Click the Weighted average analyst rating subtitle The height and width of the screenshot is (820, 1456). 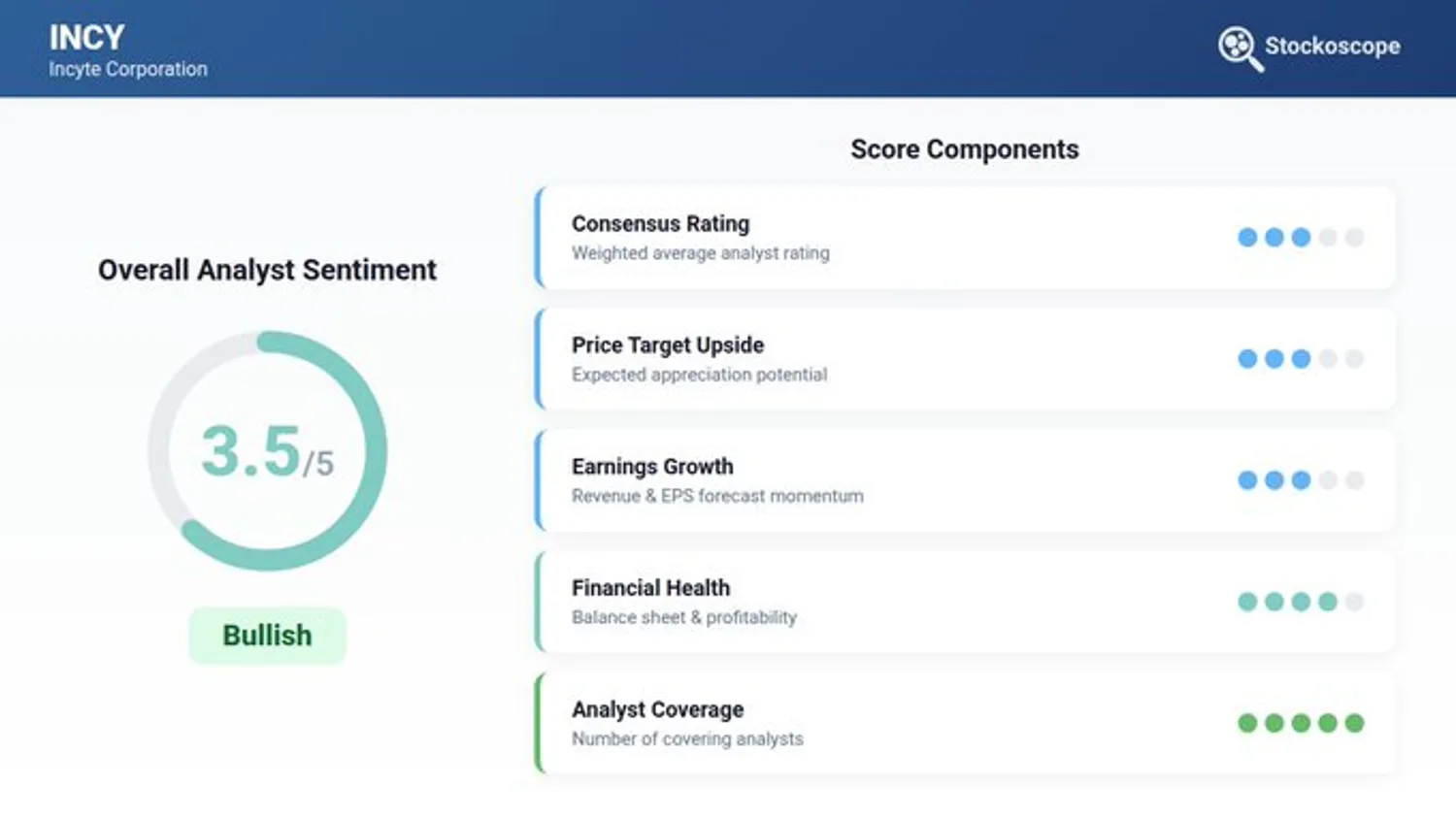[701, 253]
